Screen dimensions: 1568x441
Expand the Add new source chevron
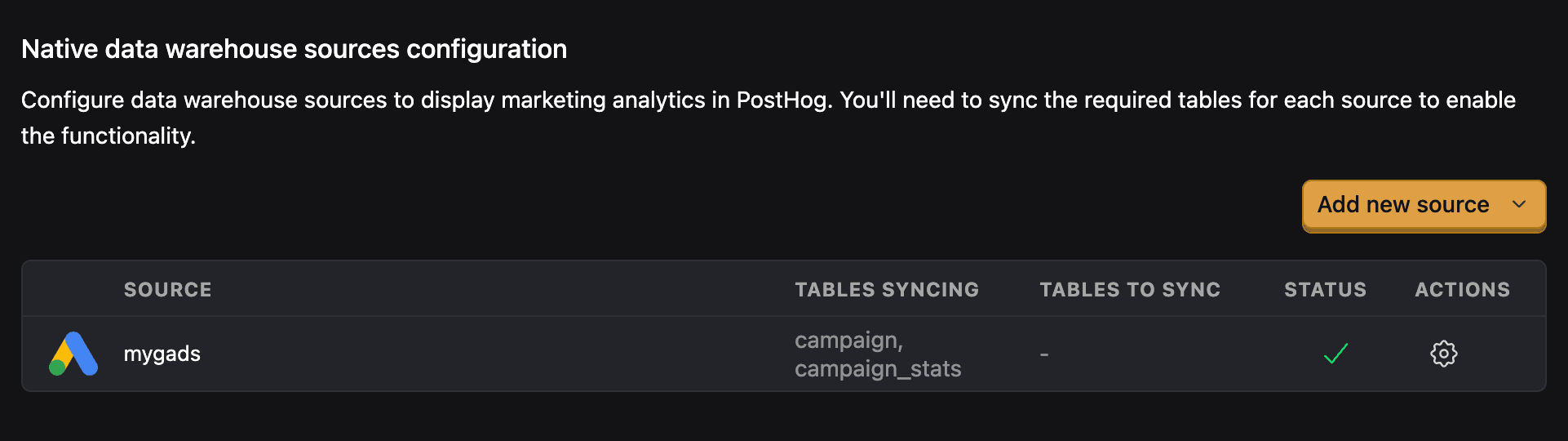click(1518, 204)
